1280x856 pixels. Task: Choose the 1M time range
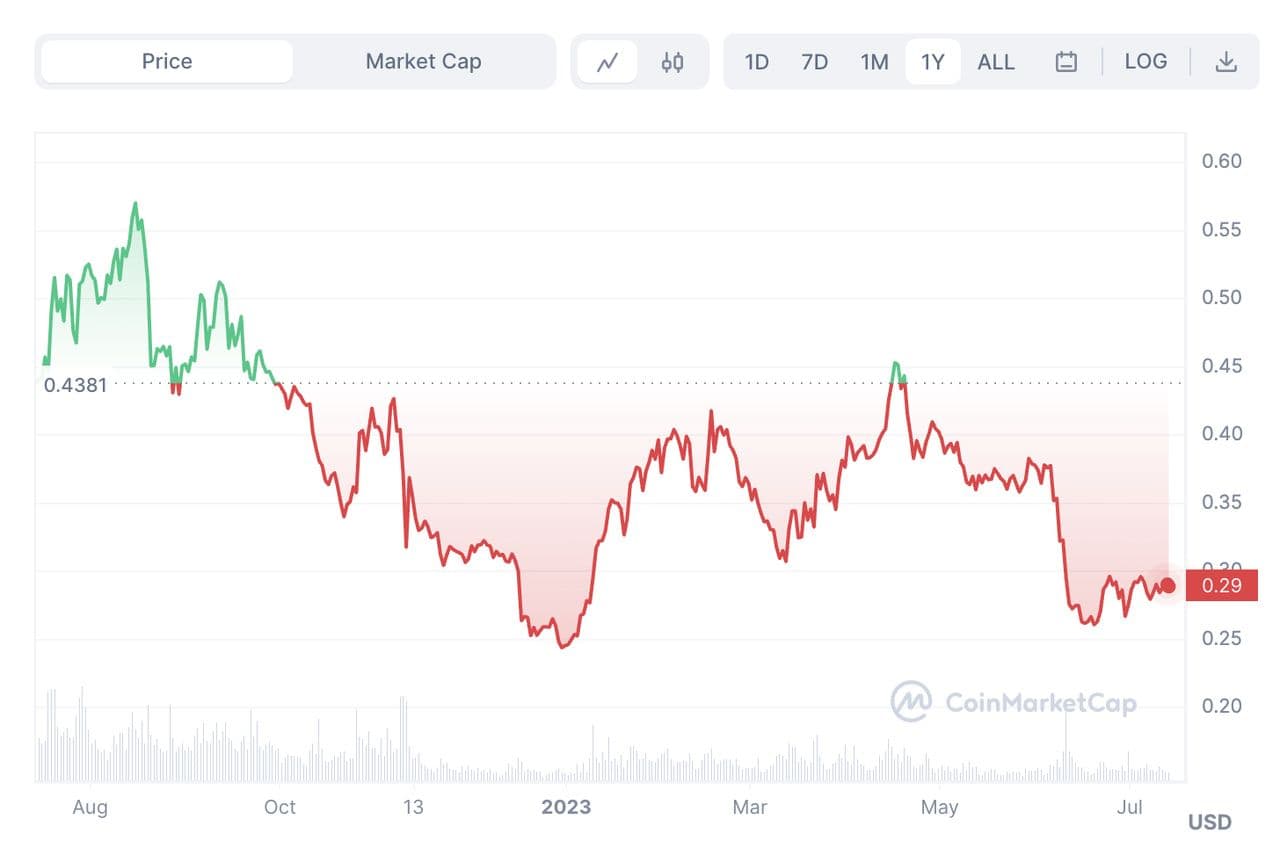pyautogui.click(x=874, y=62)
